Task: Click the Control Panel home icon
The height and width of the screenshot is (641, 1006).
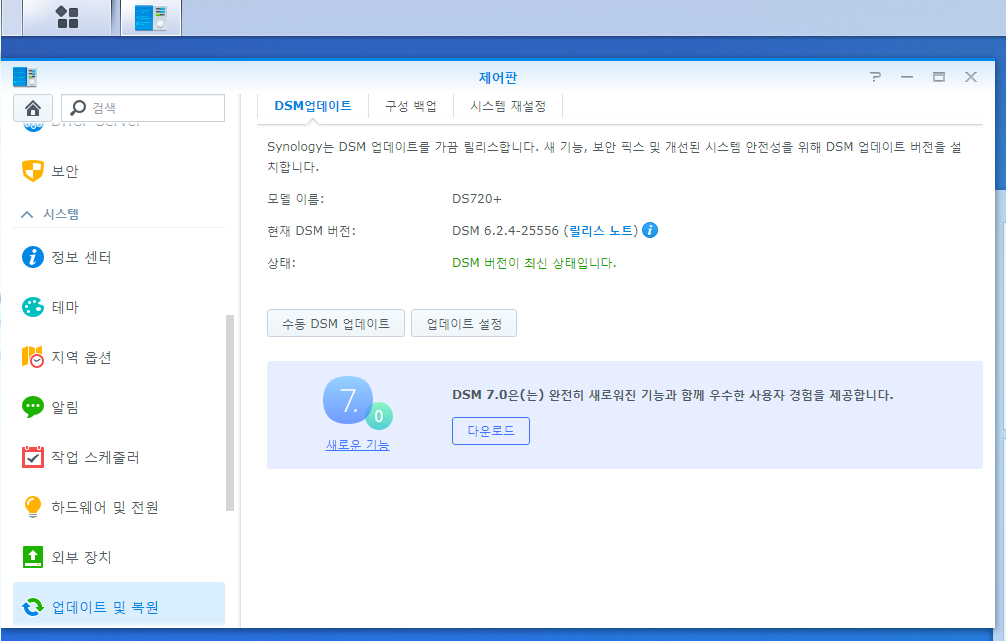Action: [33, 108]
